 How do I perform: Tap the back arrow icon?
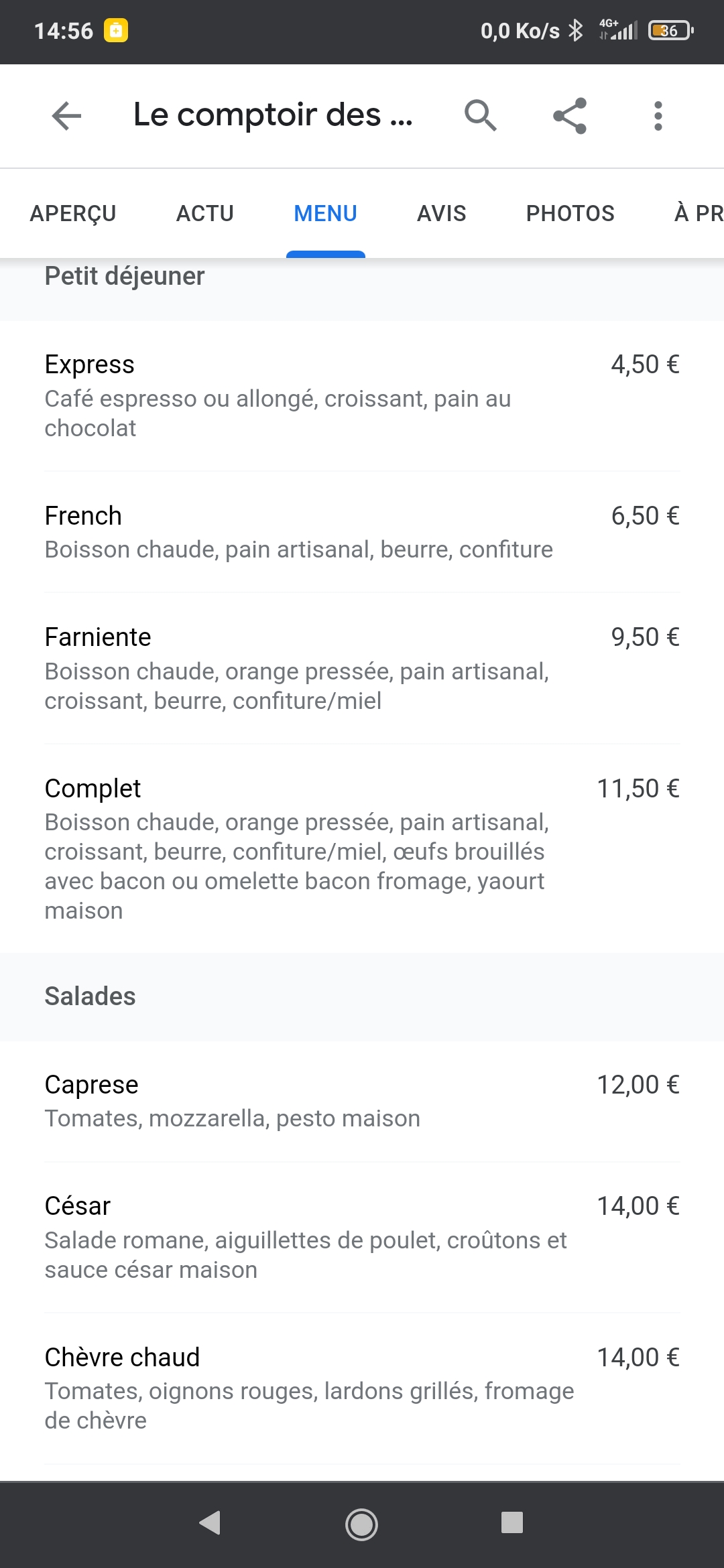click(66, 115)
